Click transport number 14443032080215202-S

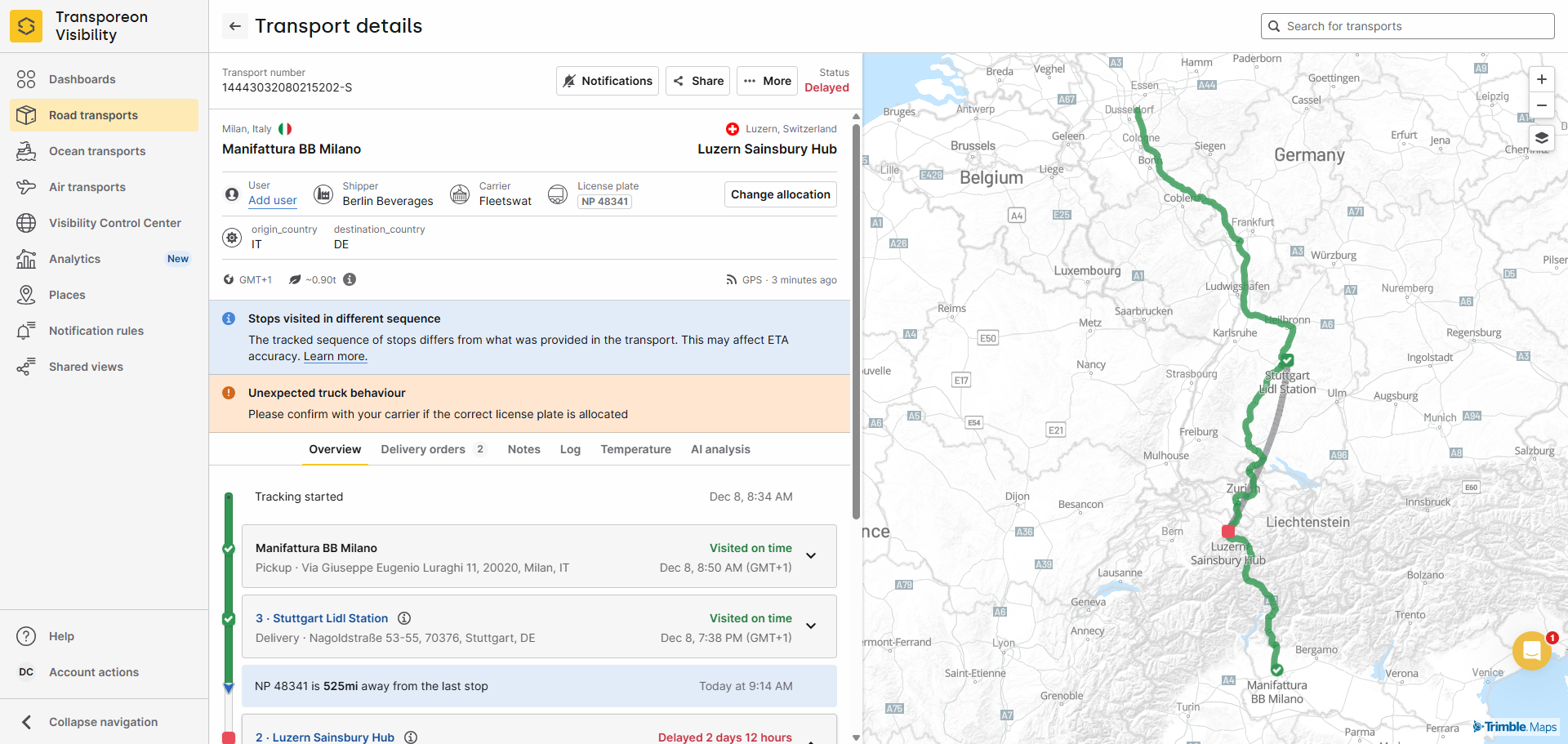point(287,87)
